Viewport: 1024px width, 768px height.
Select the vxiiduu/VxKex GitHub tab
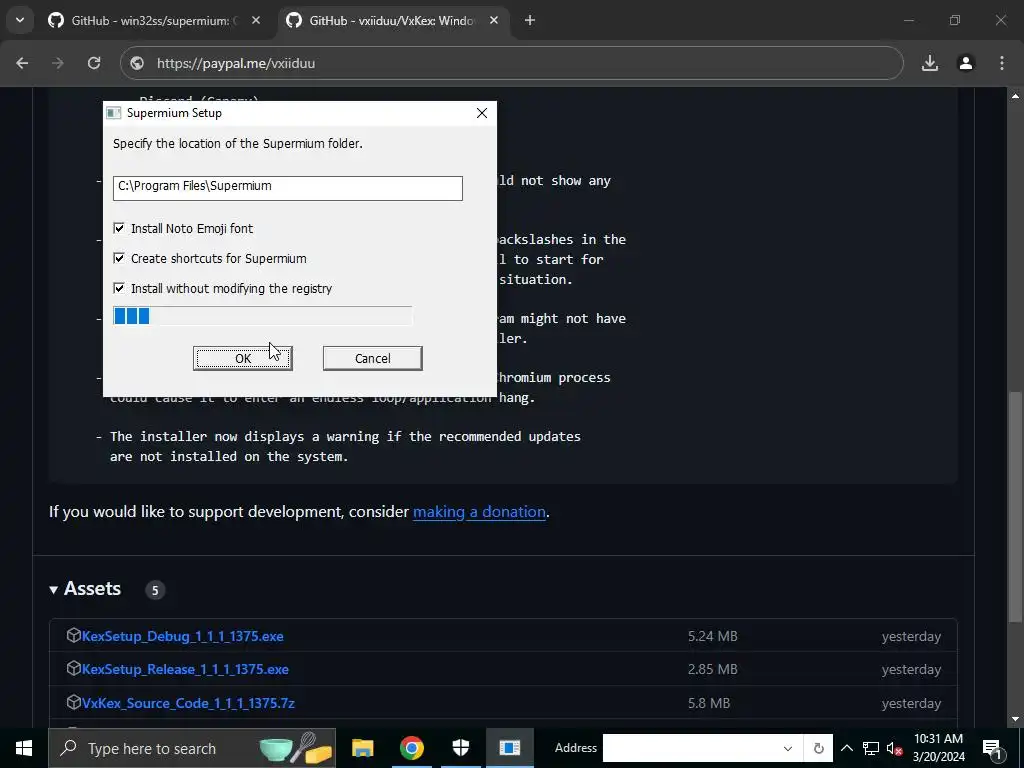click(x=394, y=20)
